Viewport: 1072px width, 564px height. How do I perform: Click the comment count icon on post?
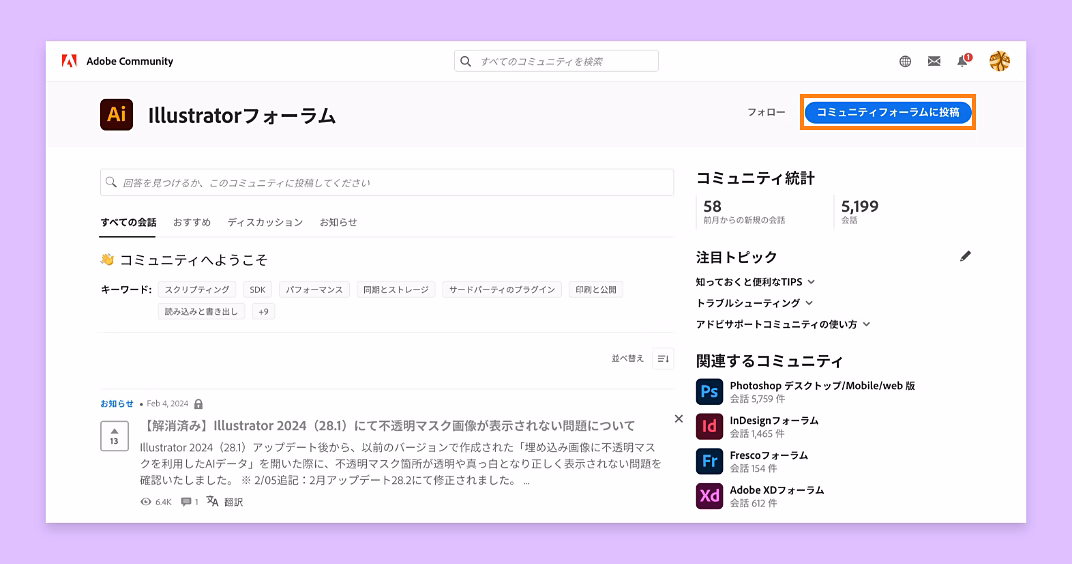point(186,502)
